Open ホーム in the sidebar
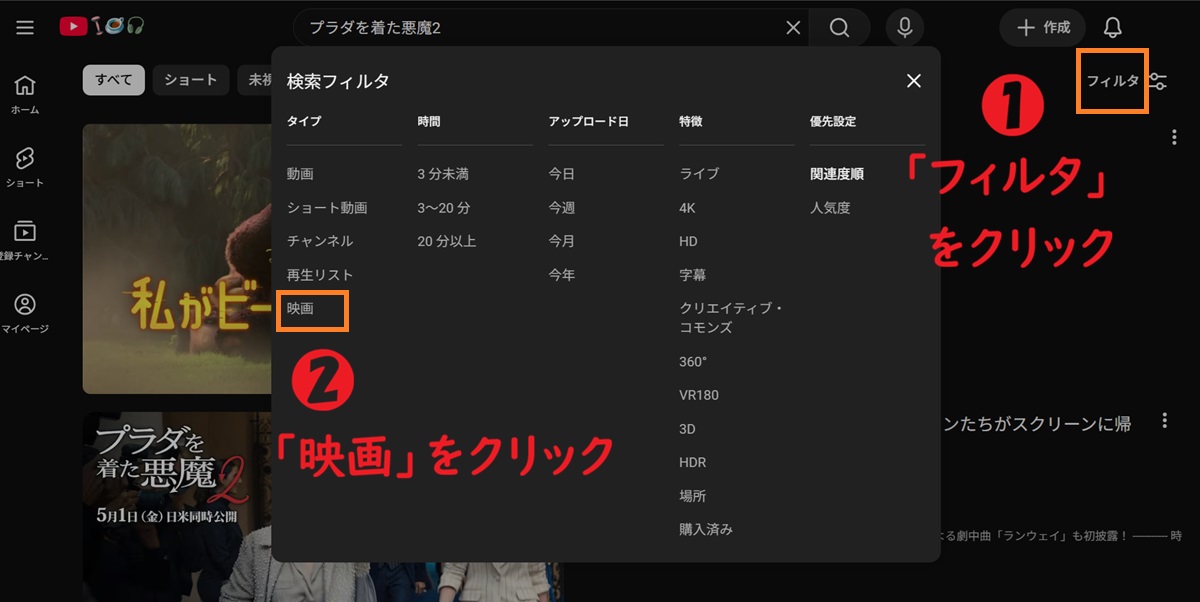 click(25, 96)
